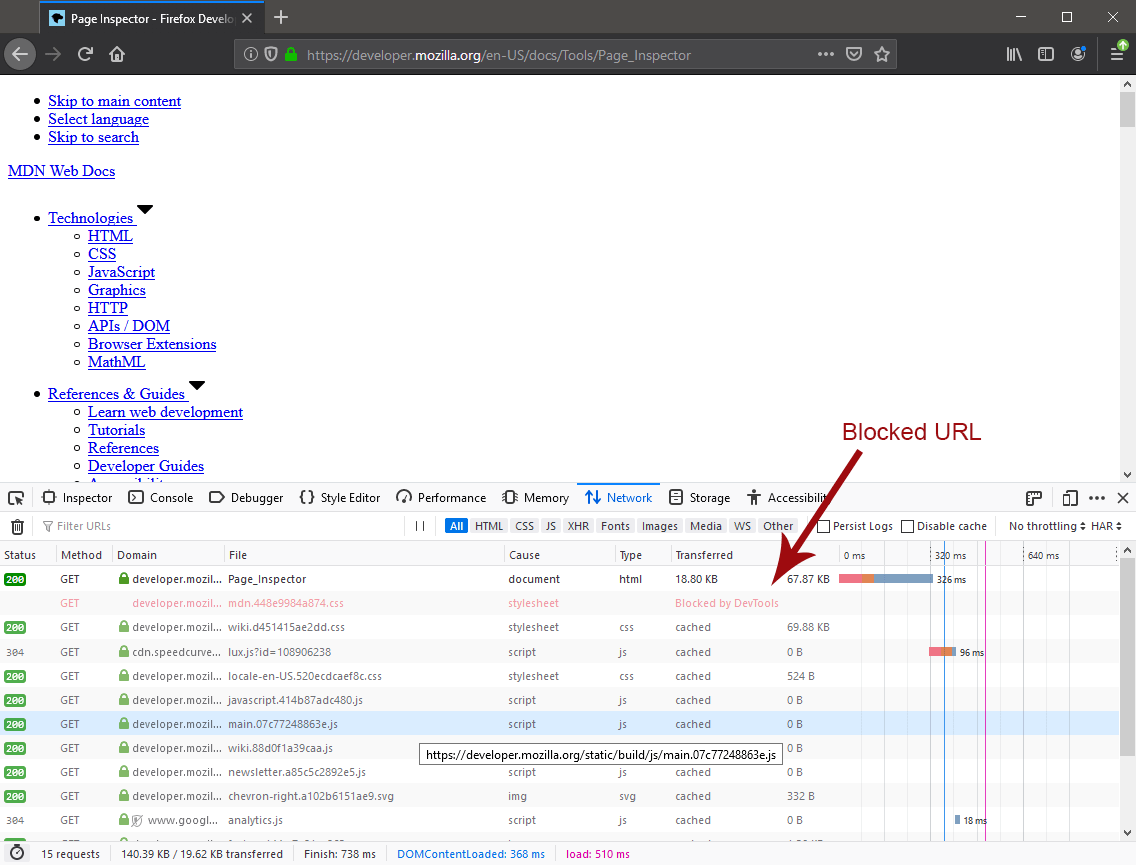Bookmark this page with the star icon
Viewport: 1136px width, 865px height.
(882, 55)
